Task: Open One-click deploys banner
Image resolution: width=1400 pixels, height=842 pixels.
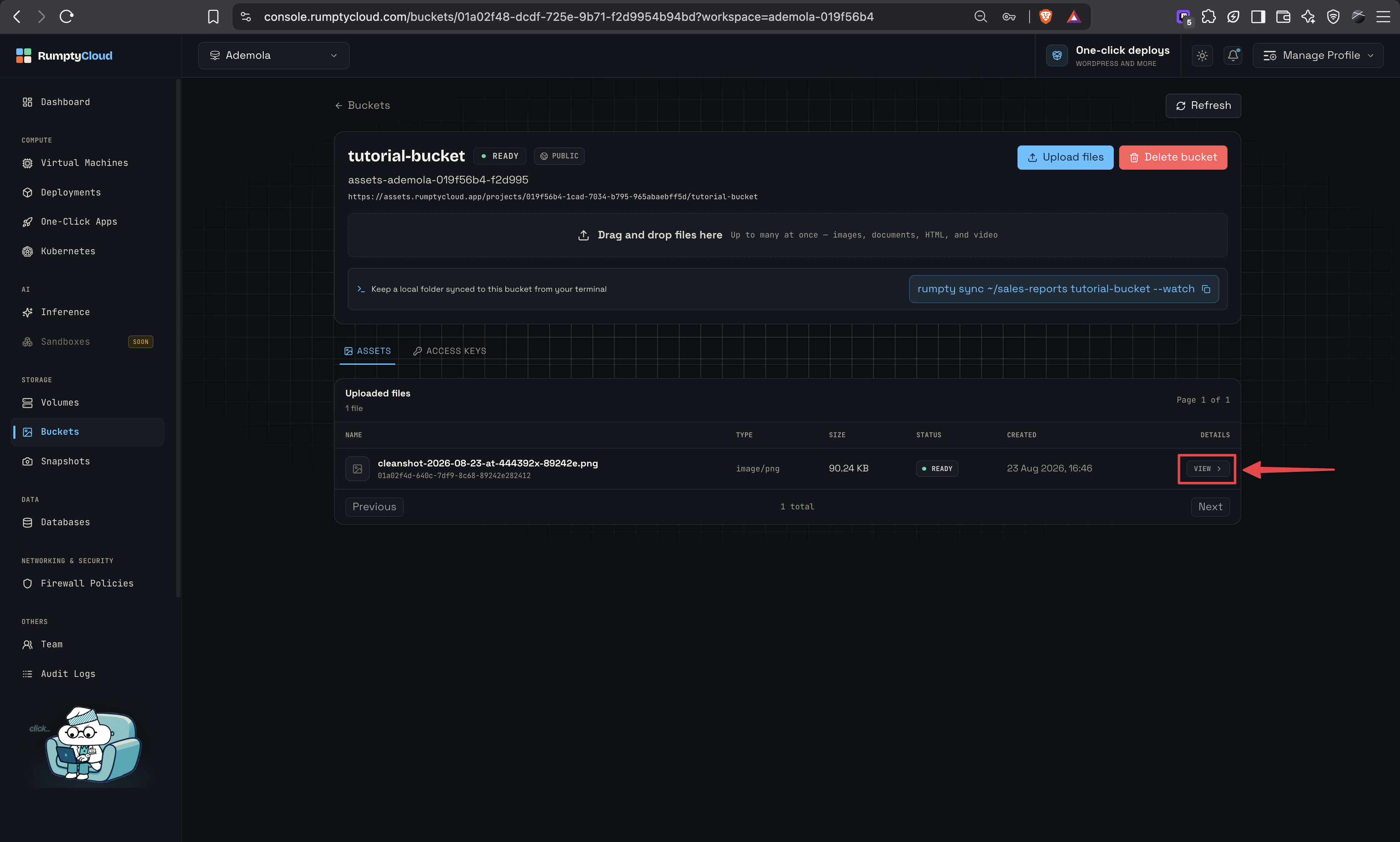Action: click(1107, 55)
